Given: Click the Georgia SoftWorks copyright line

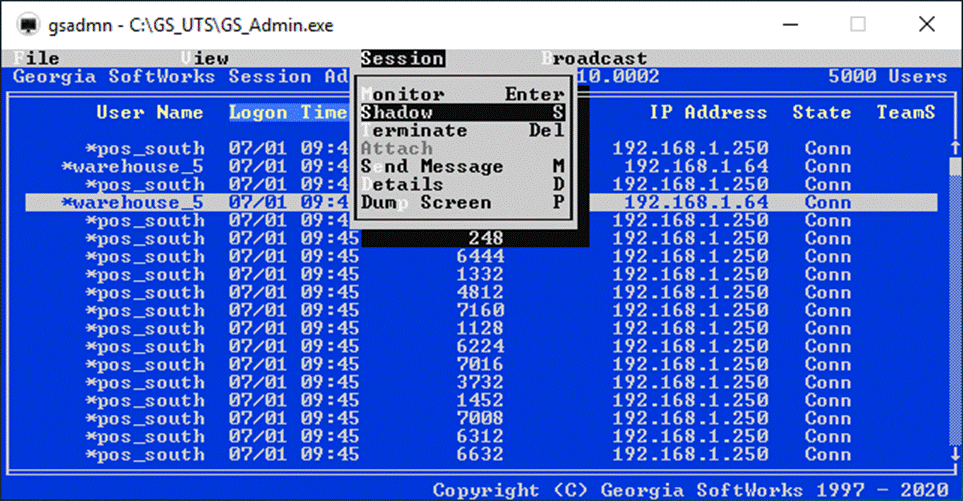Looking at the screenshot, I should [x=690, y=490].
